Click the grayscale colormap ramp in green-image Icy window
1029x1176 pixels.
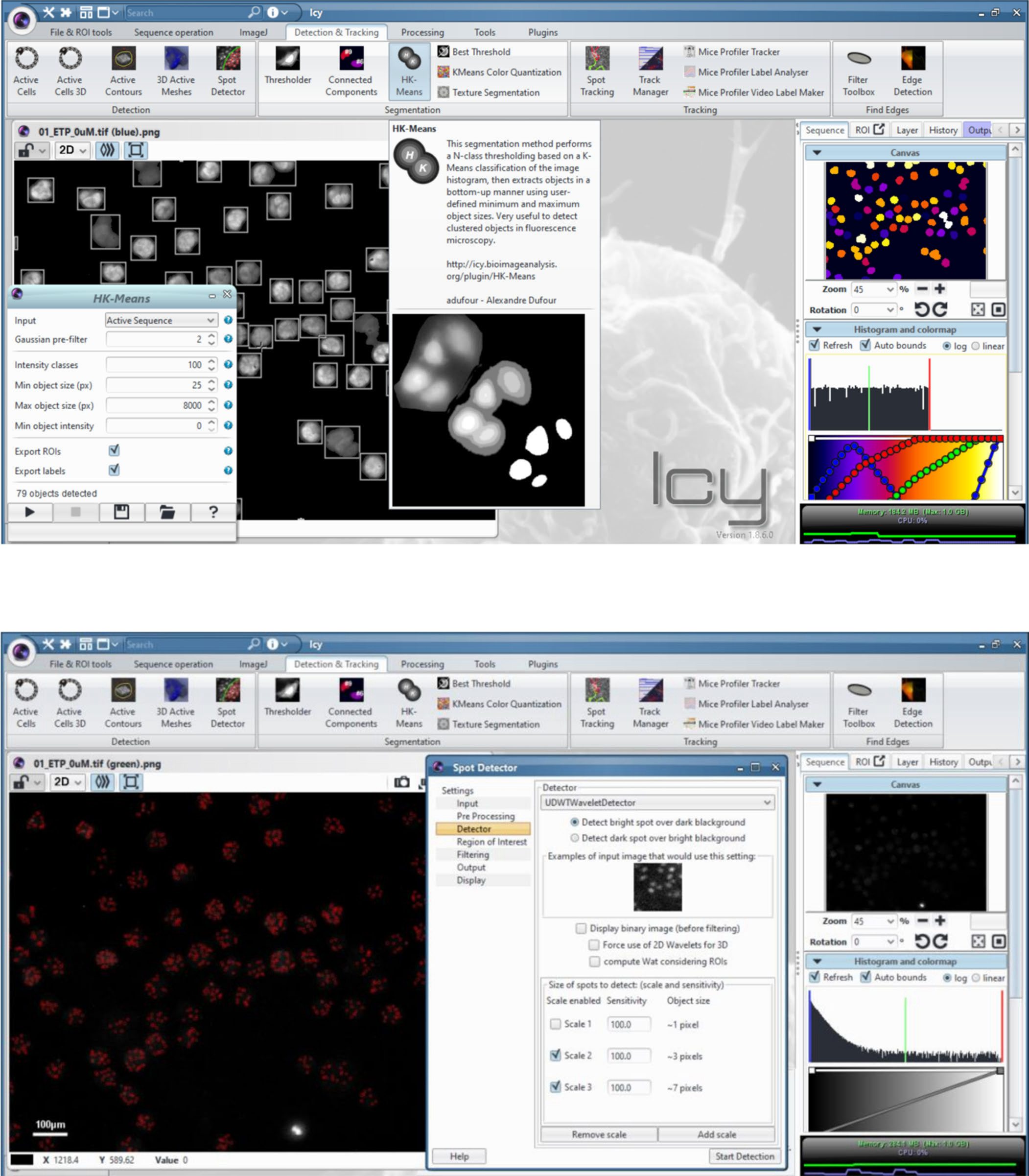(x=906, y=1099)
